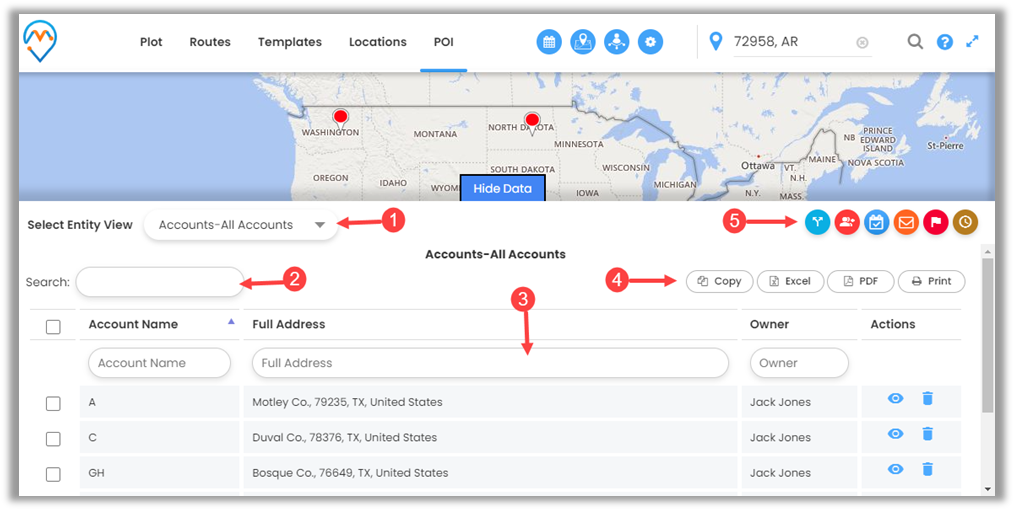Screen dimensions: 1015x511
Task: Click the red users assign icon
Action: 847,222
